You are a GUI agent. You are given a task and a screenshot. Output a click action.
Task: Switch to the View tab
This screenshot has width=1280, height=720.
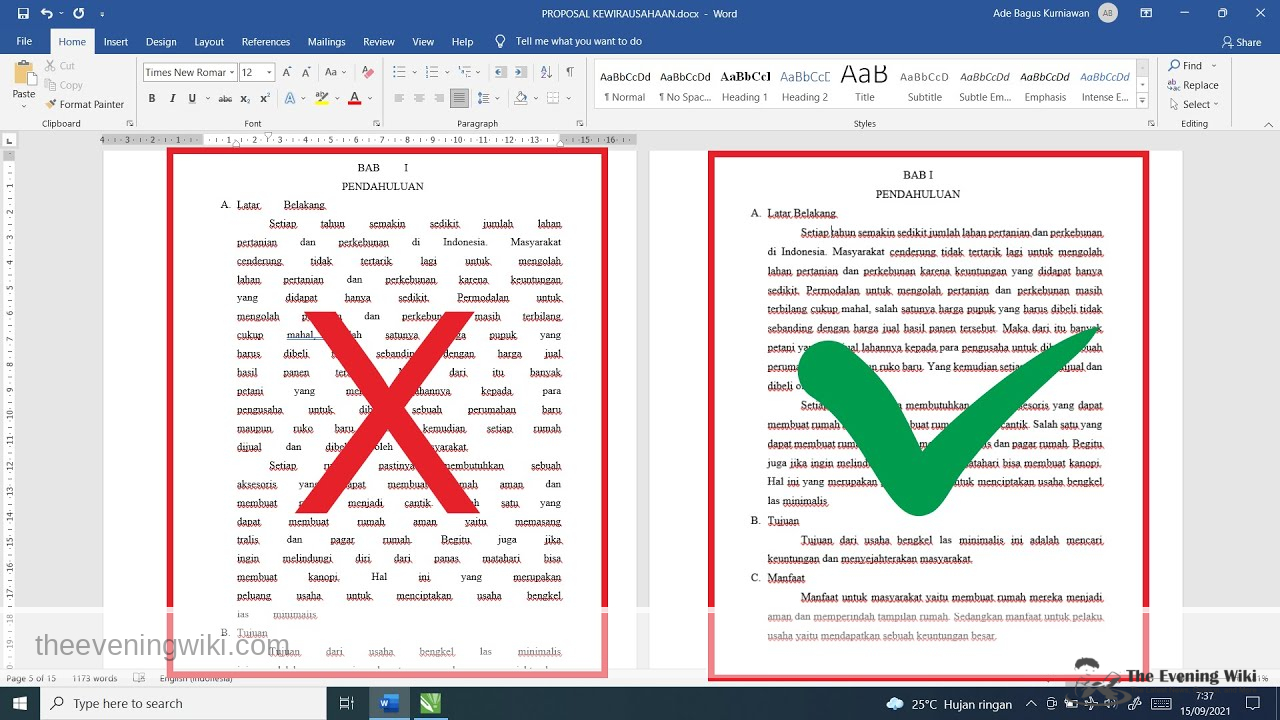click(423, 42)
